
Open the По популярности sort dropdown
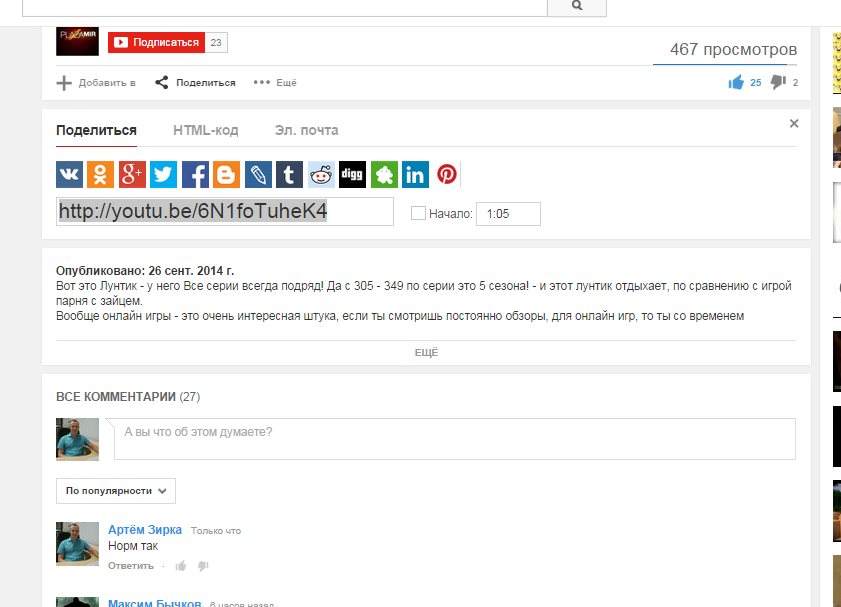(116, 491)
